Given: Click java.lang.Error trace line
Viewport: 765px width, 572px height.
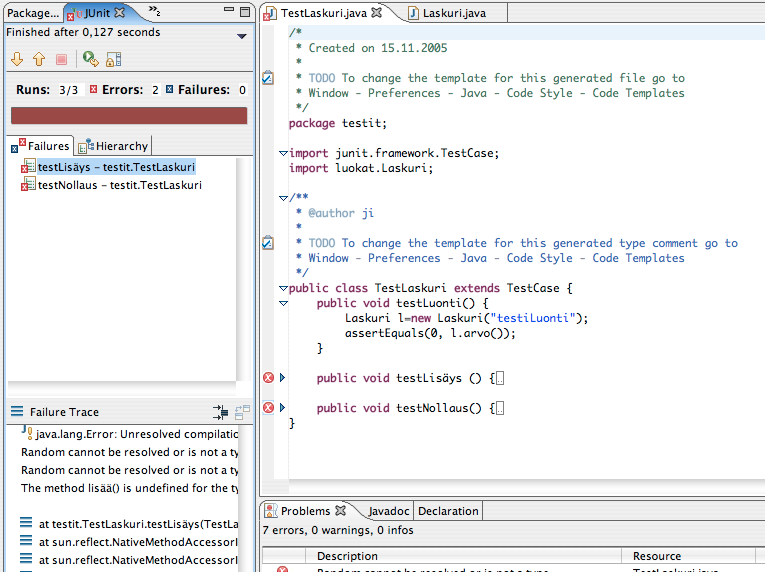Looking at the screenshot, I should pyautogui.click(x=129, y=434).
